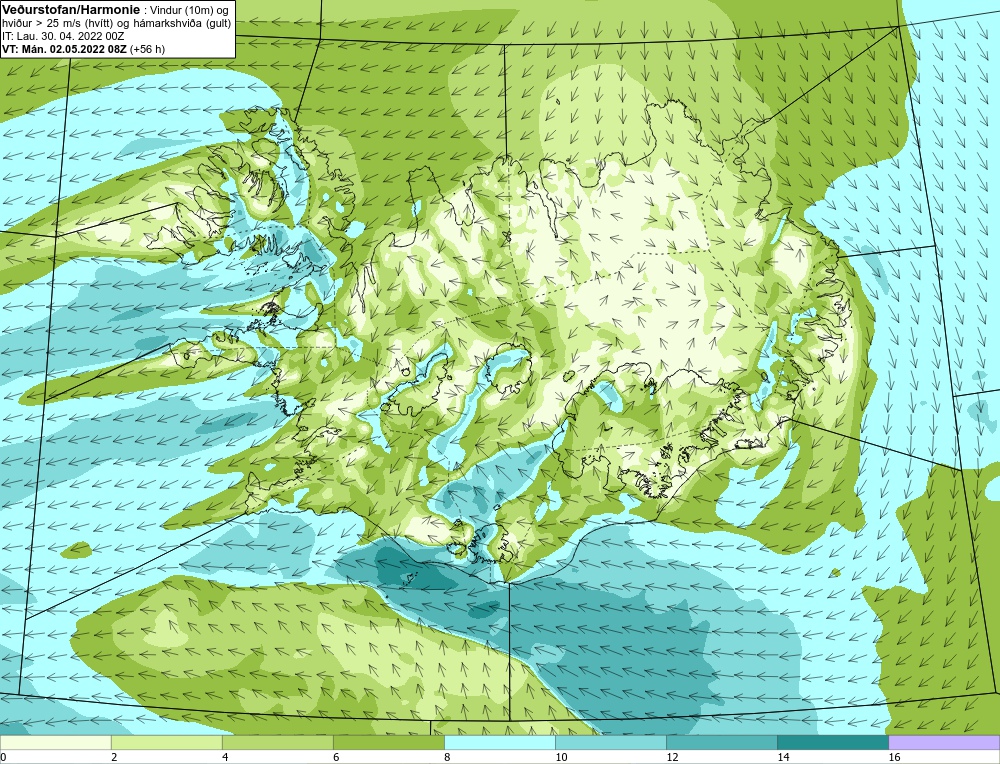Image resolution: width=1000 pixels, height=764 pixels.
Task: Click the turquoise 10–12 m/s legend swatch
Action: (610, 742)
